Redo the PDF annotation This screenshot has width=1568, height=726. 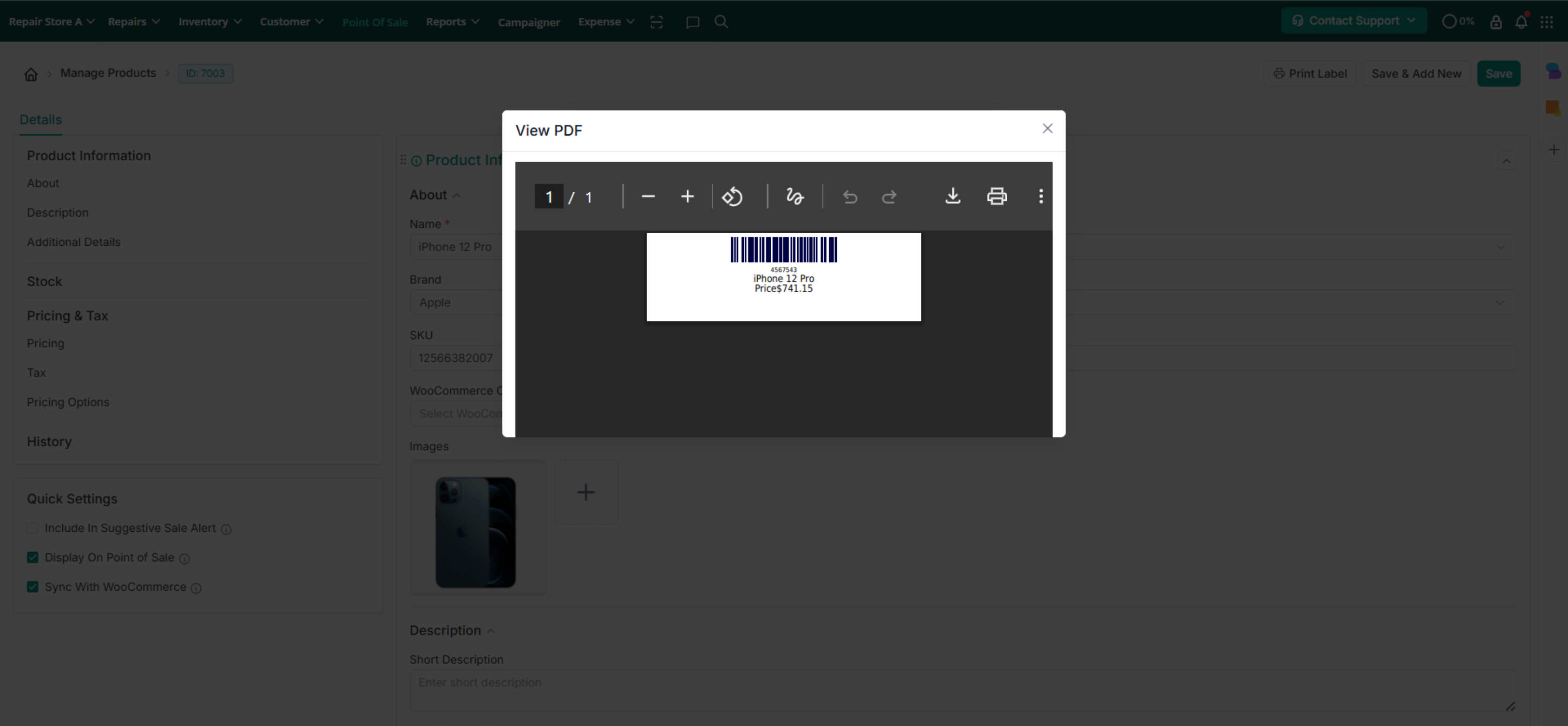(889, 196)
